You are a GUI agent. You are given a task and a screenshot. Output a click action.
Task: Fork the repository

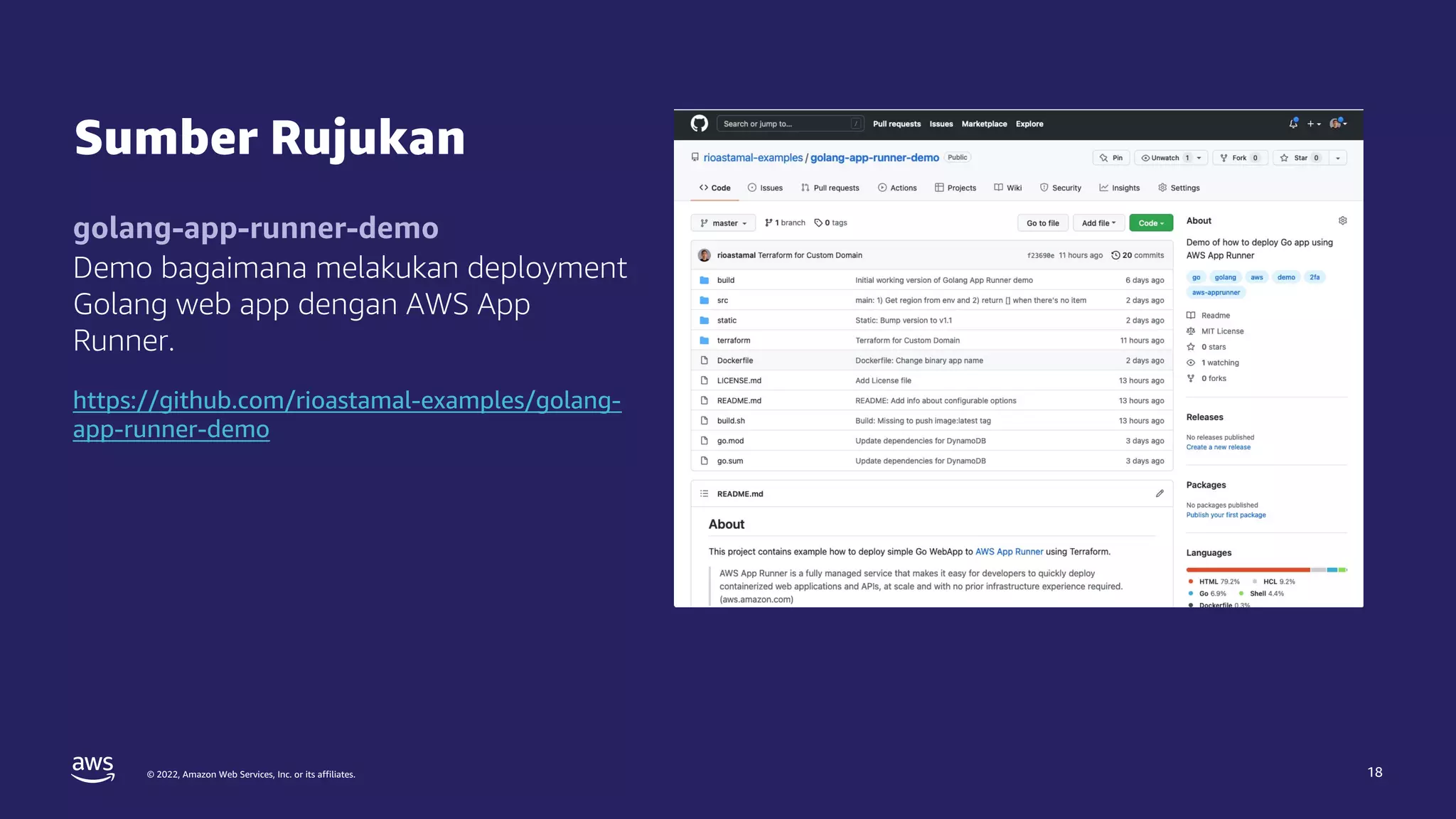(1240, 158)
